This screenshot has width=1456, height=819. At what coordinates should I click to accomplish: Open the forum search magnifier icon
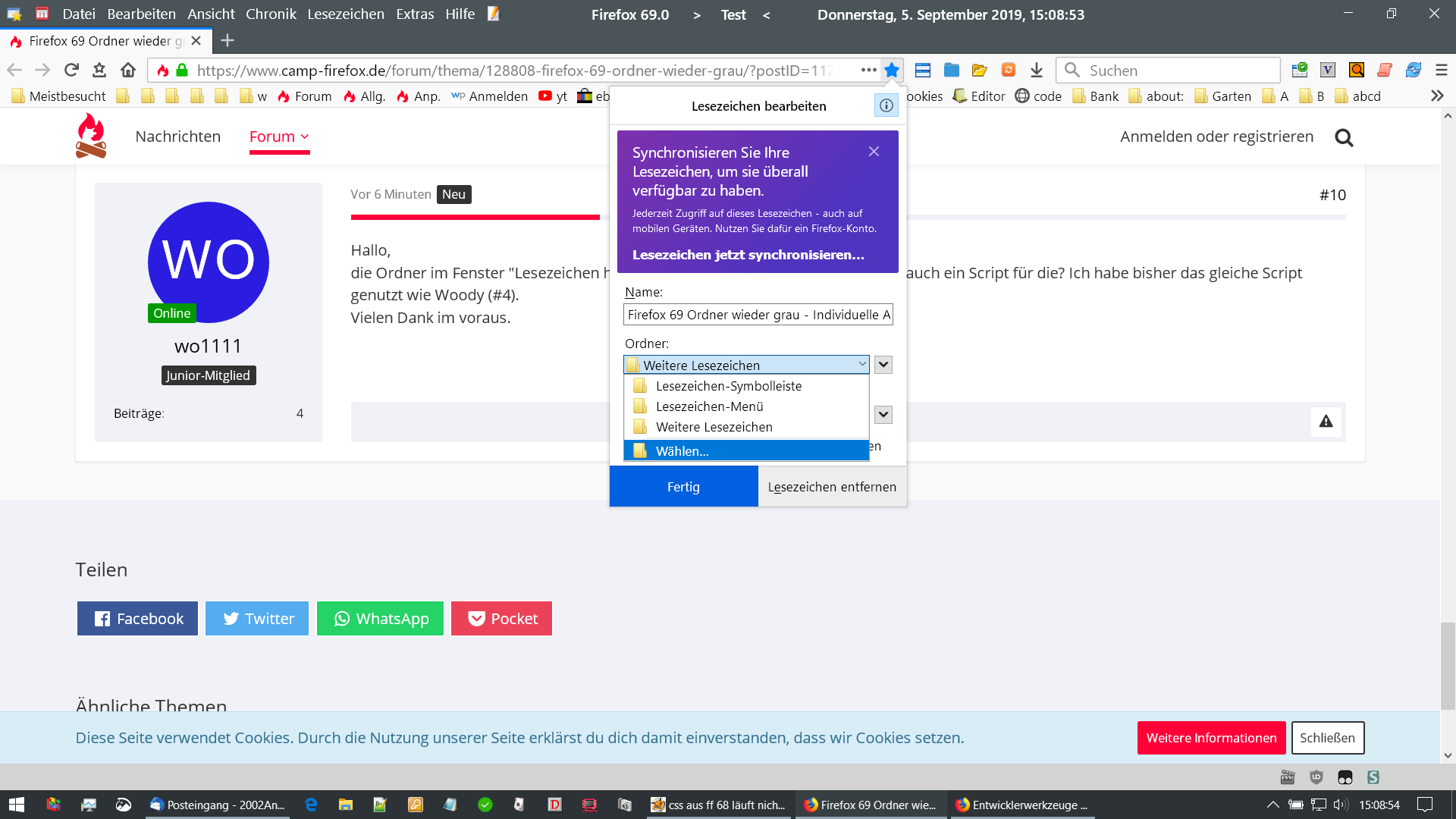pos(1344,137)
